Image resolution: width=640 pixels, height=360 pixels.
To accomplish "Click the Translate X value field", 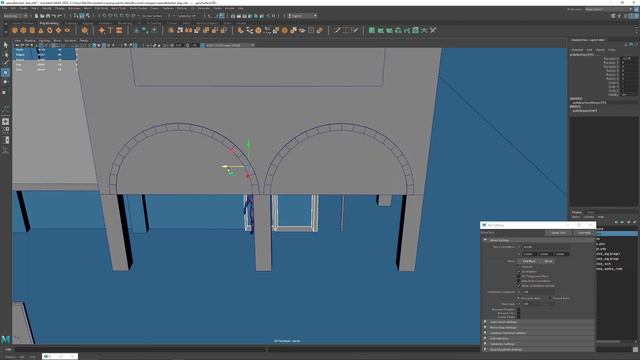I will click(629, 59).
